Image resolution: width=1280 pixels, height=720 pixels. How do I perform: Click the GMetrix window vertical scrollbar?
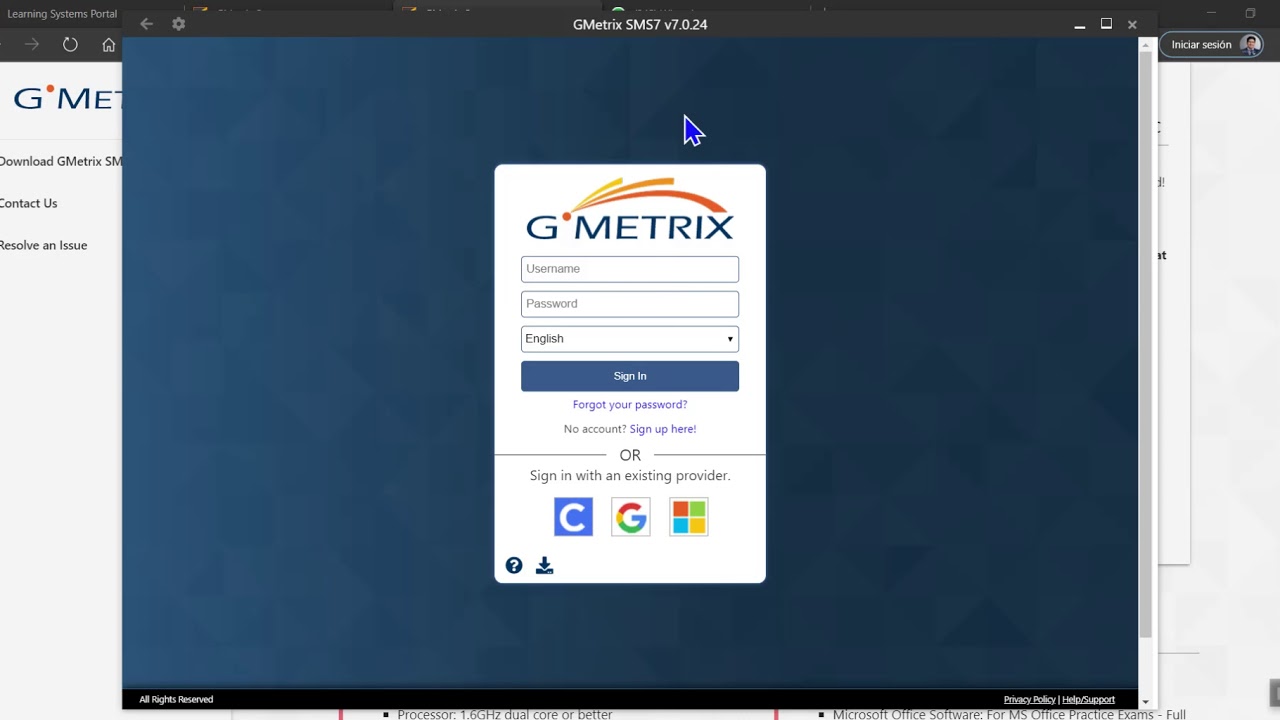[x=1145, y=345]
